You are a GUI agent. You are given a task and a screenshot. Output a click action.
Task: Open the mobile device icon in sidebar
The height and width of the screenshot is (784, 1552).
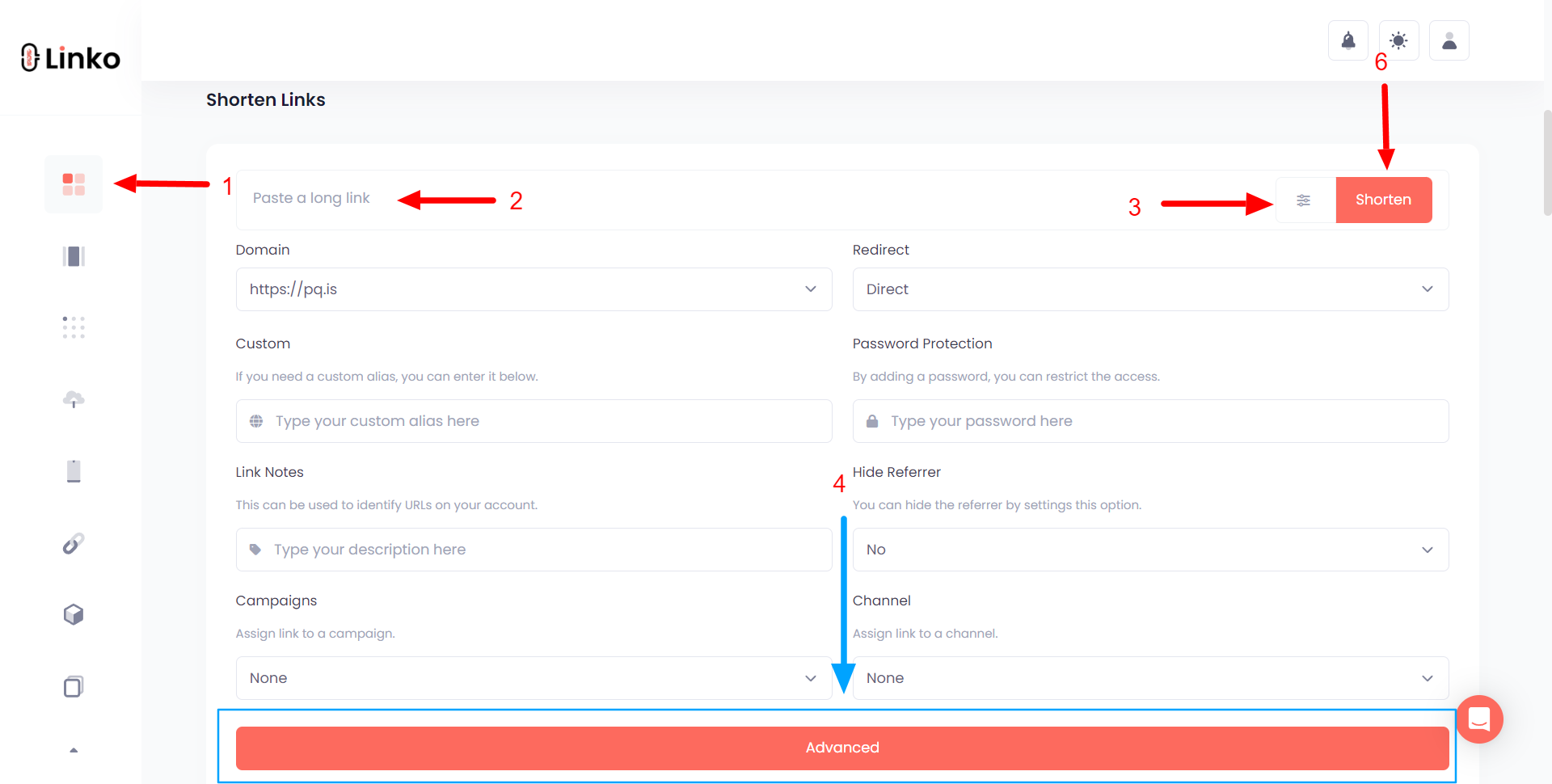[74, 470]
